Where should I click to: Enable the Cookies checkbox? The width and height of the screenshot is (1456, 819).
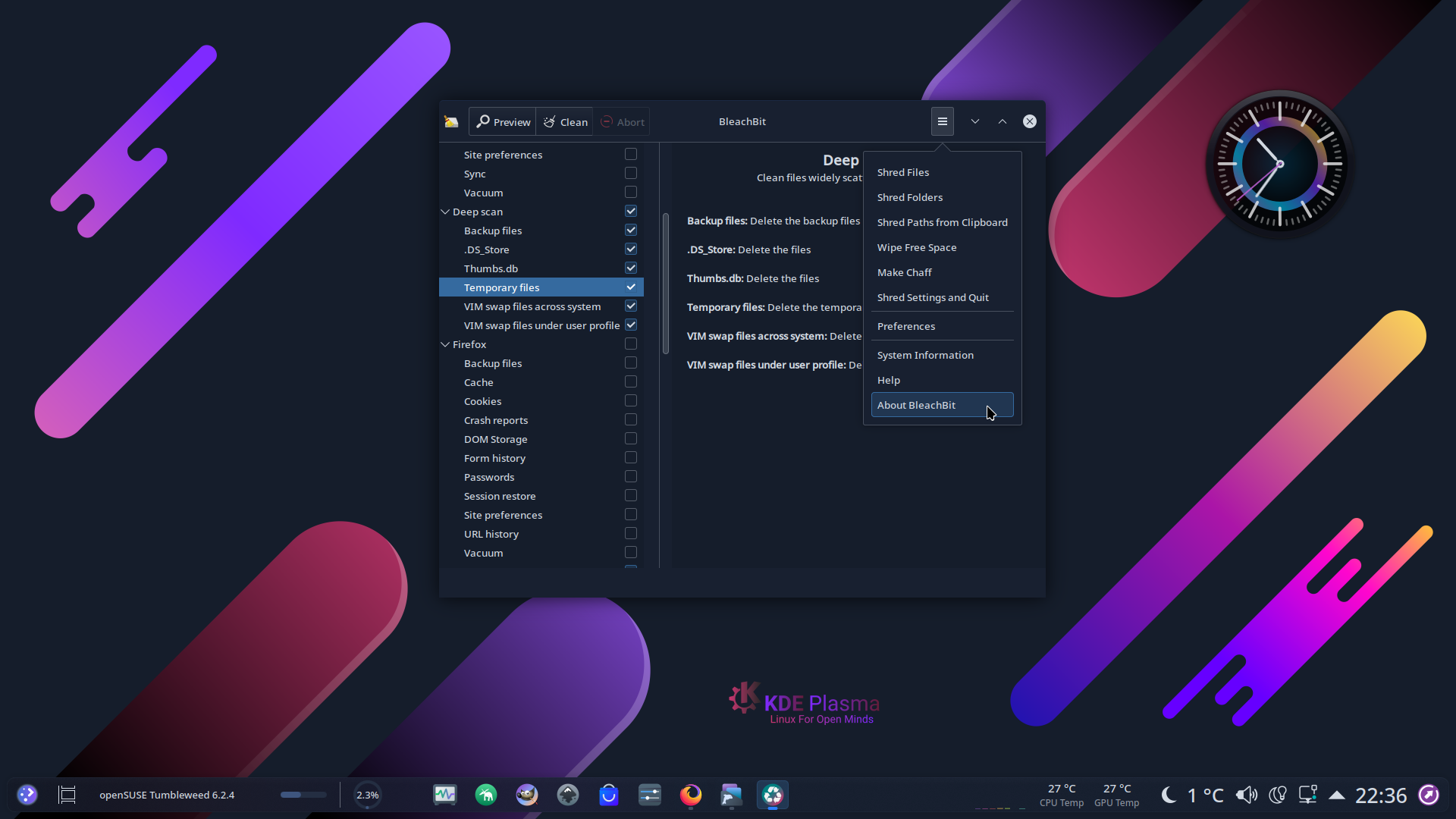click(631, 401)
